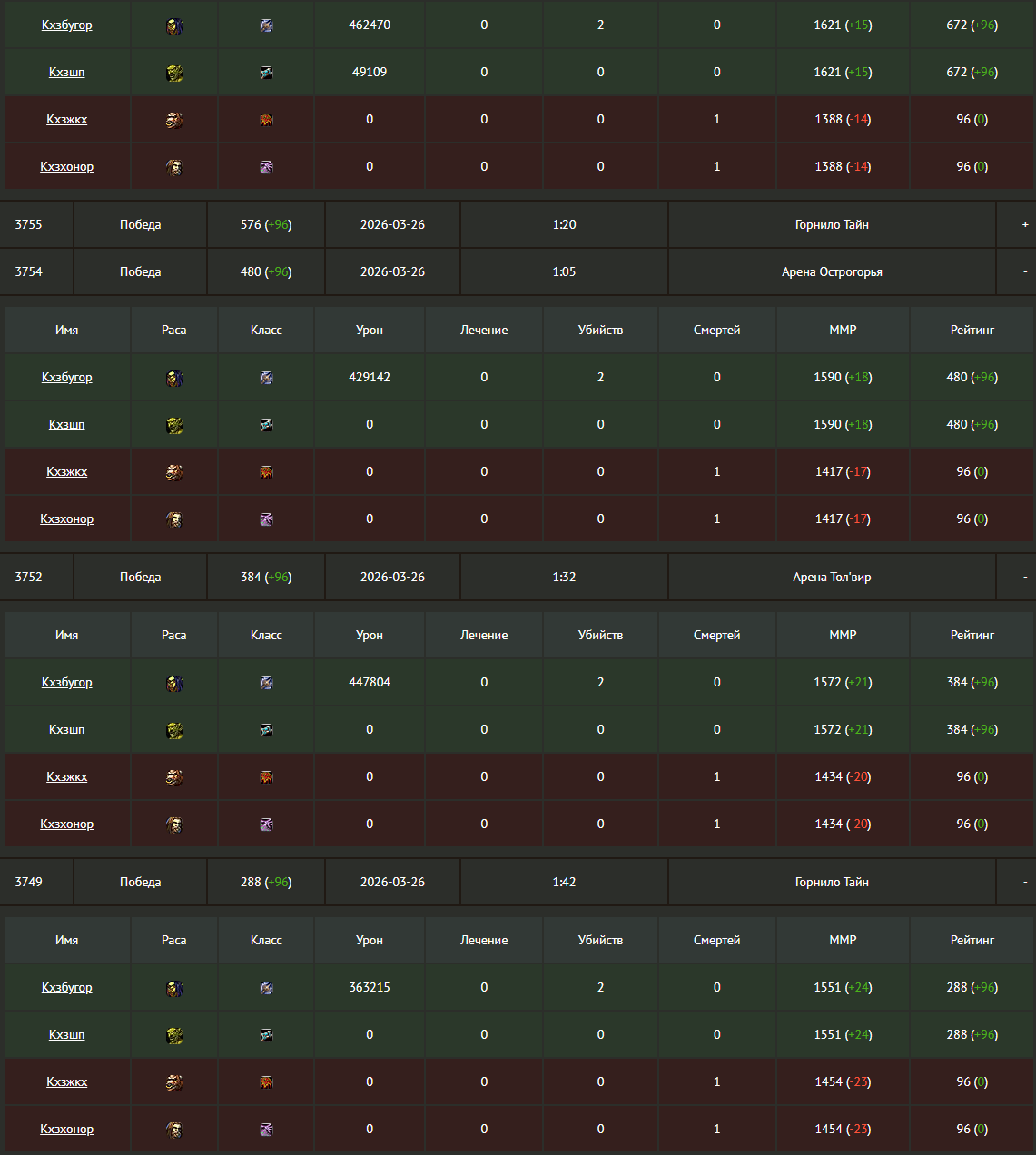
Task: Click Кхзшп's class icon in match 3749
Action: pos(266,1035)
